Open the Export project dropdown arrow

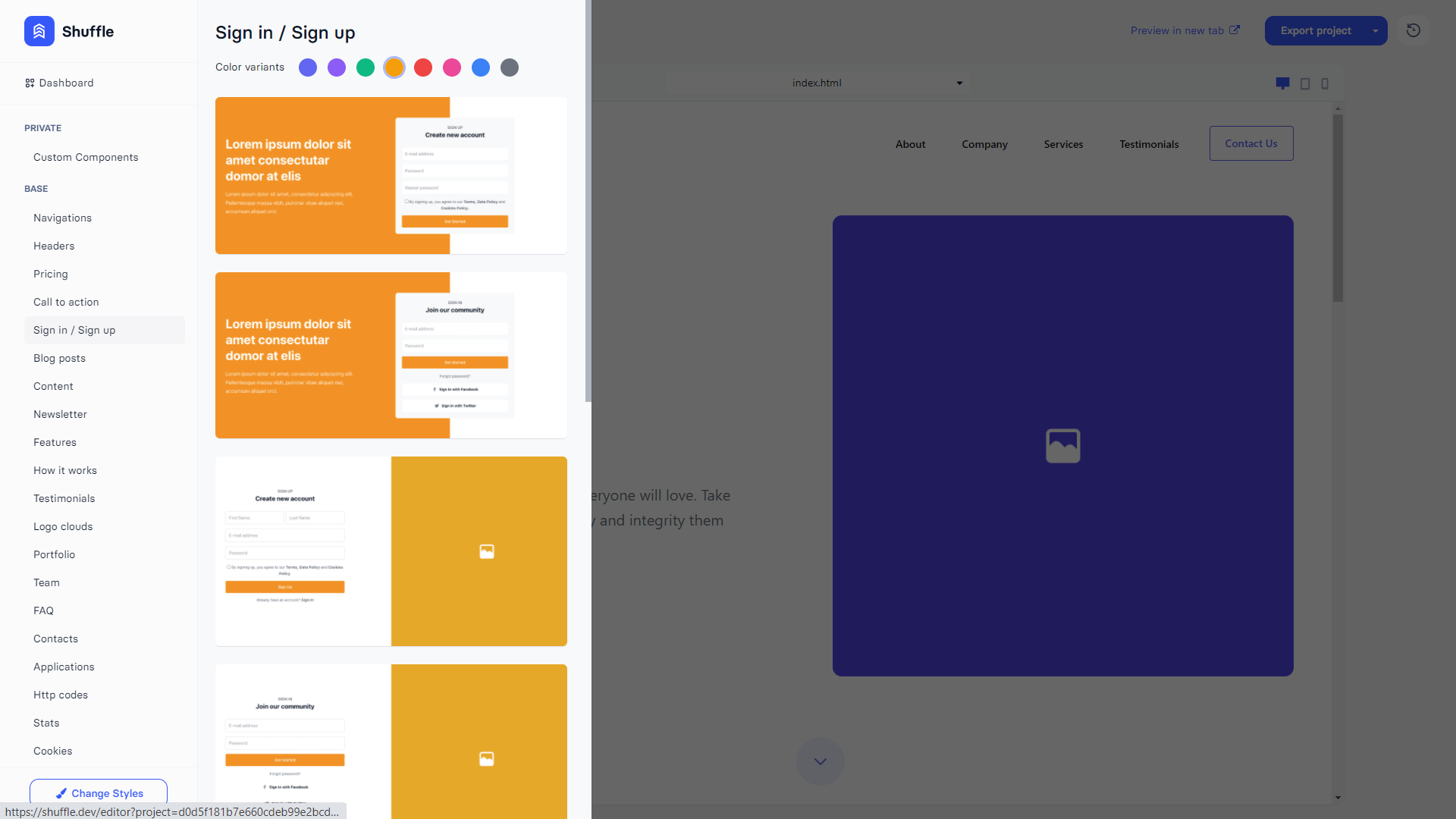(x=1376, y=30)
